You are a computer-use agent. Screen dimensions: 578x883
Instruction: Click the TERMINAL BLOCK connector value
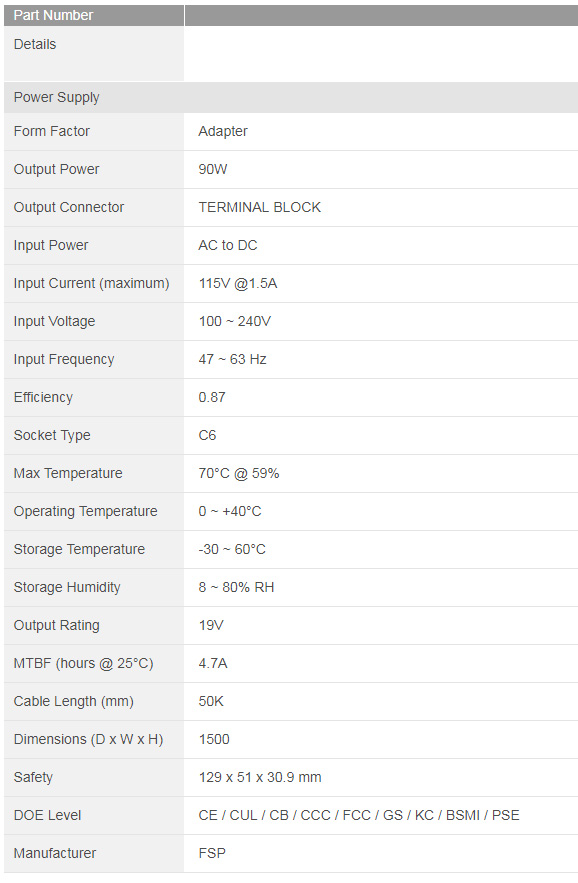click(260, 207)
